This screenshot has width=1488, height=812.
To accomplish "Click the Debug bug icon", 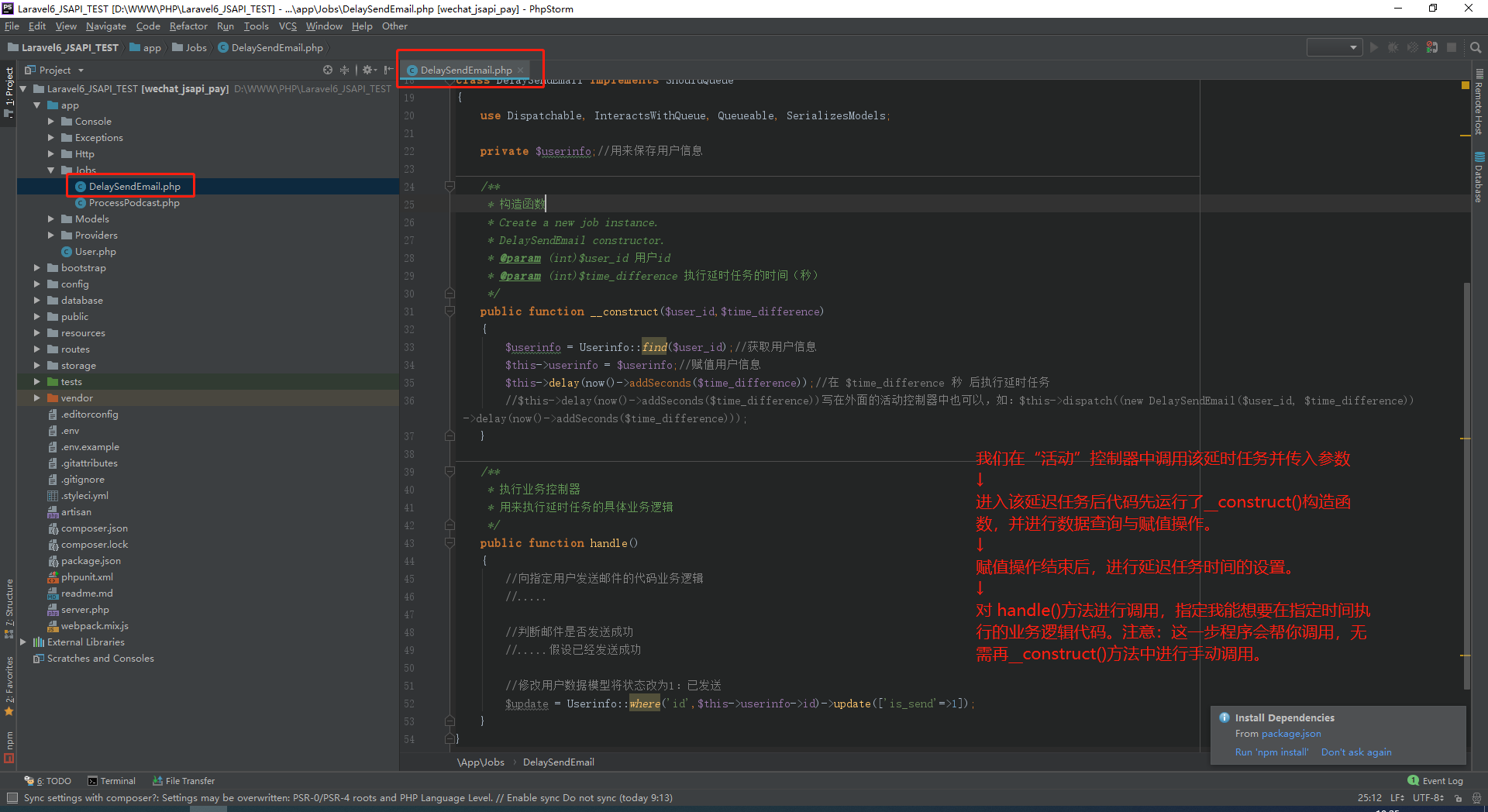I will [1393, 47].
